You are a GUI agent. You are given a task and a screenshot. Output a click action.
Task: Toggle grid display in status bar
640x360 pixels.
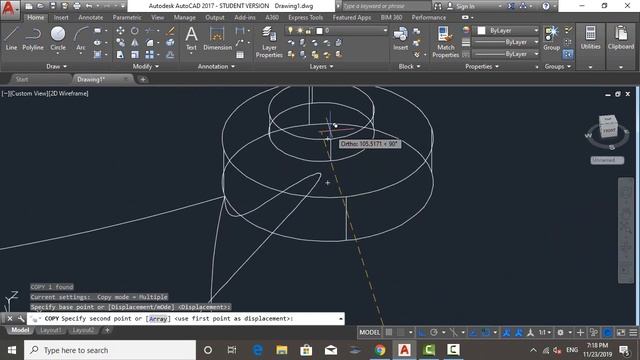(x=389, y=333)
